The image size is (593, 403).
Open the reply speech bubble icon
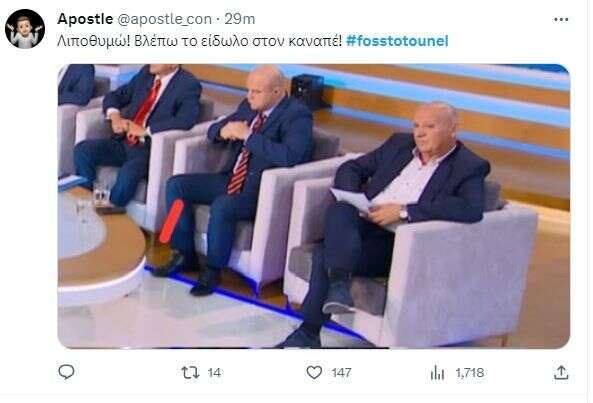pyautogui.click(x=67, y=372)
